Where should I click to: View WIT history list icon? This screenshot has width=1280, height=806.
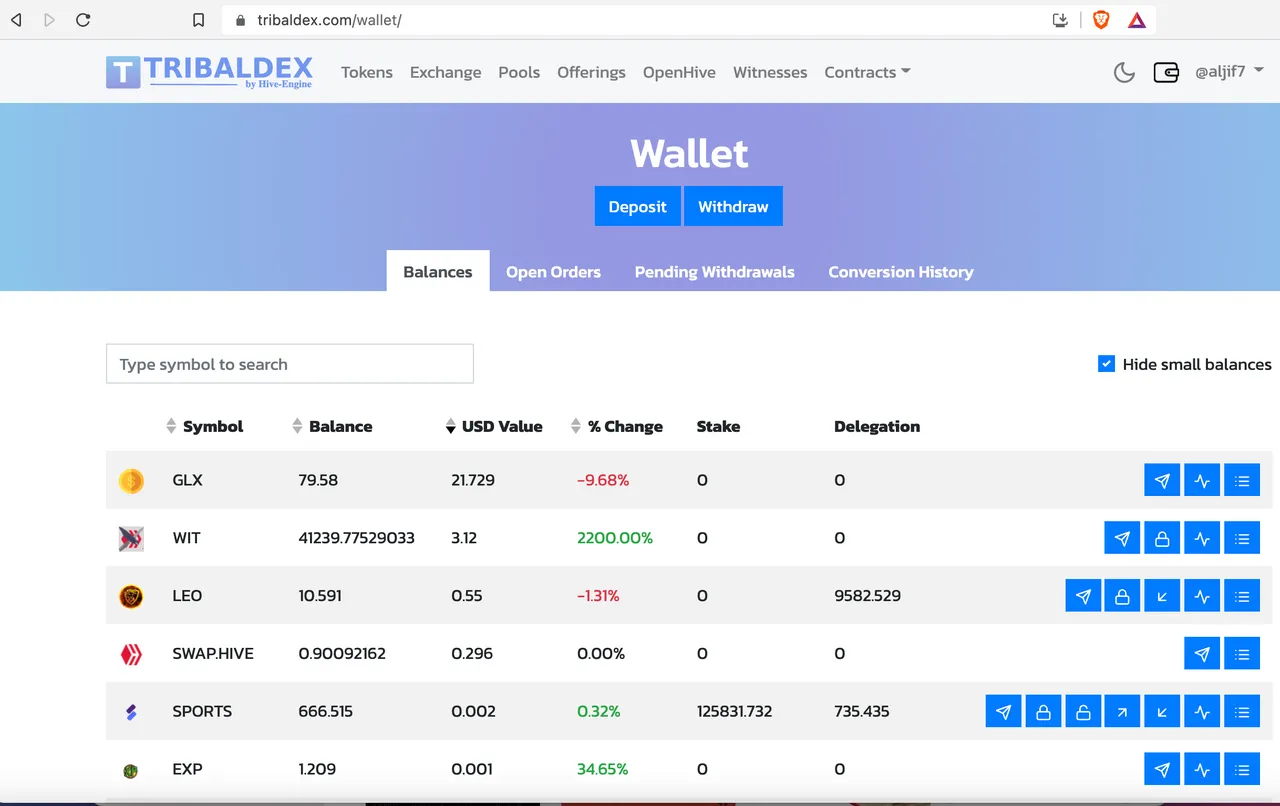[x=1242, y=538]
